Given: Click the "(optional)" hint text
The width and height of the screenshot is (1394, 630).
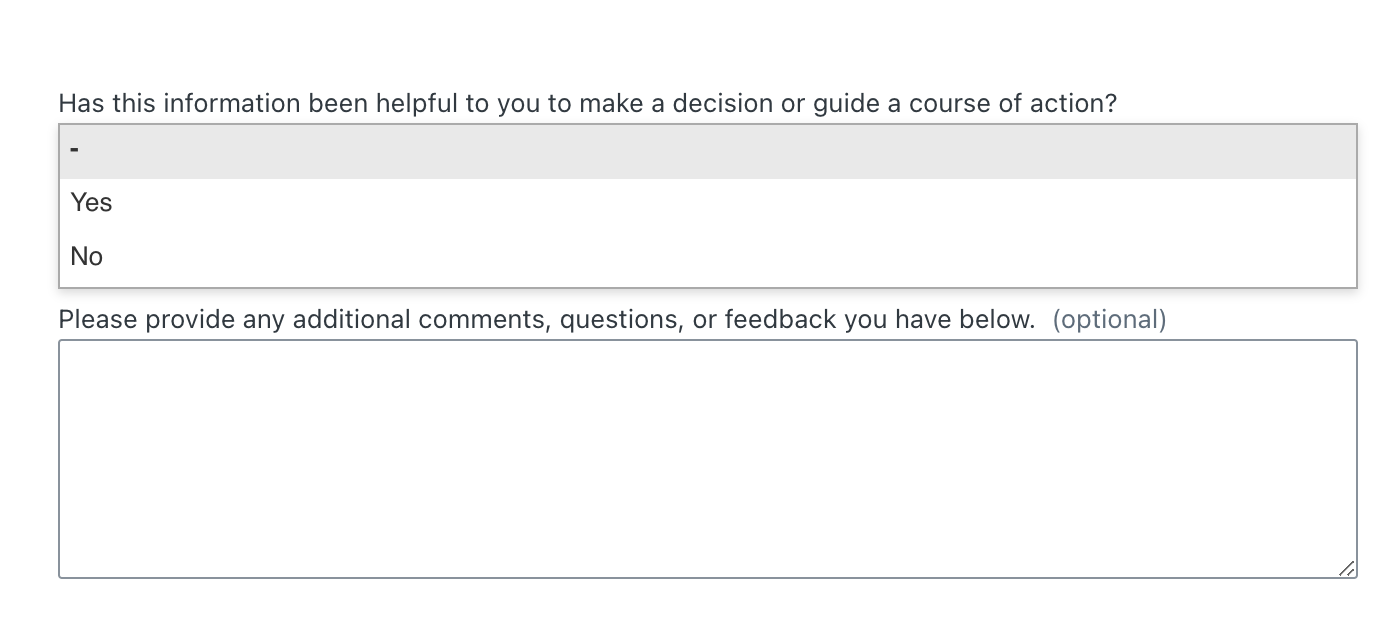Looking at the screenshot, I should click(x=1109, y=320).
